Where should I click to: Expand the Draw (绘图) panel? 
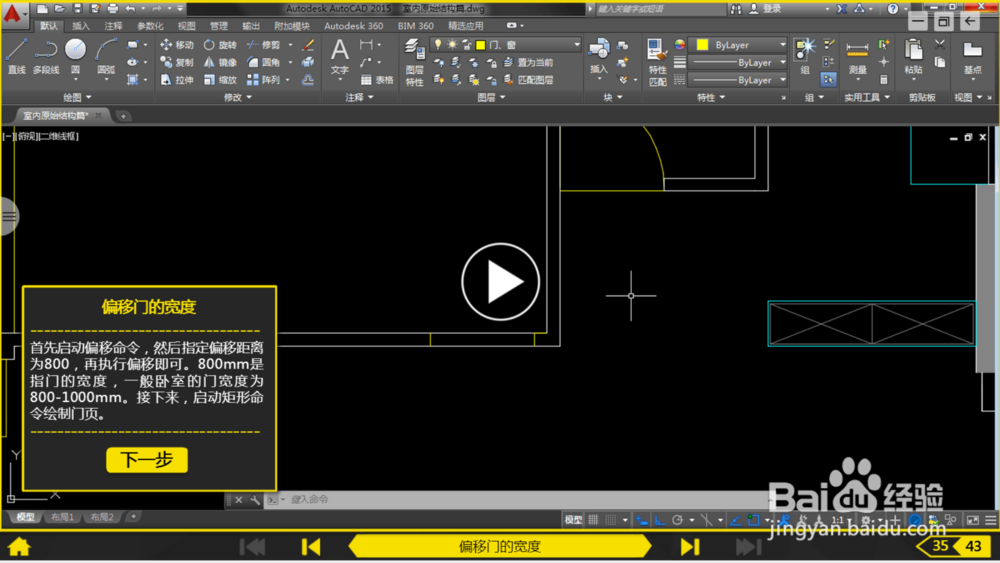[77, 97]
